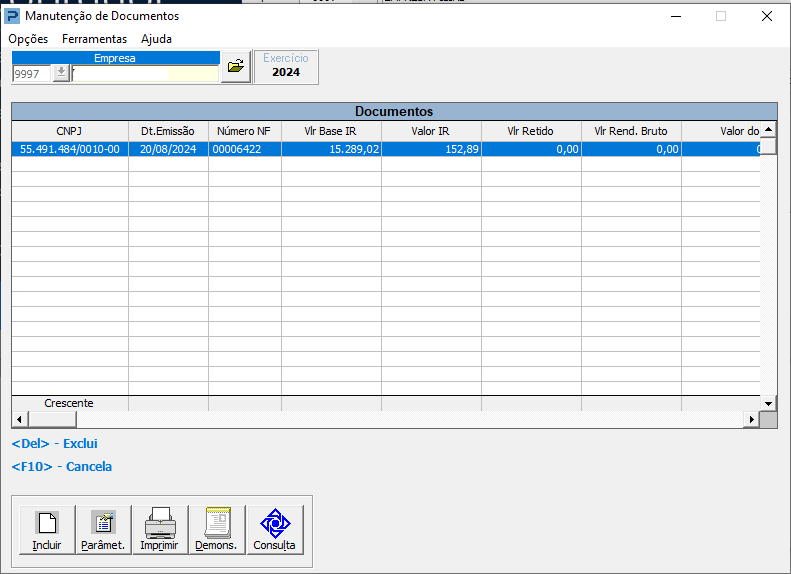Select NF number cell 00006422
This screenshot has width=791, height=574.
[x=245, y=149]
